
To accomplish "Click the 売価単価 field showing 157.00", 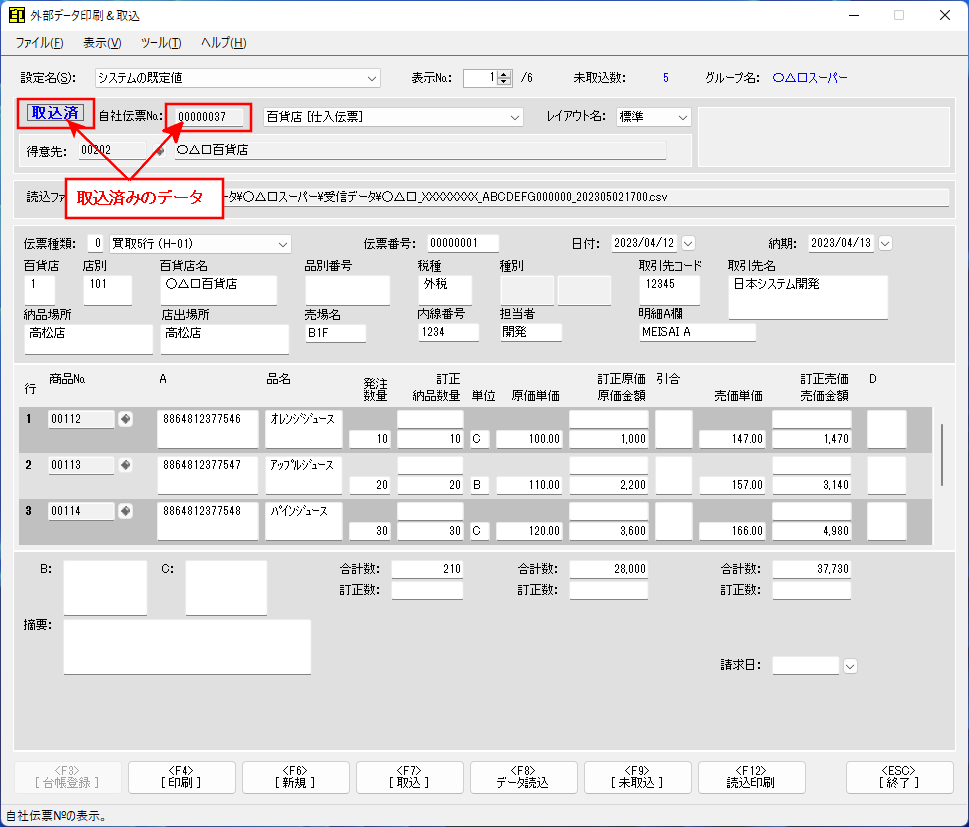I will 732,485.
